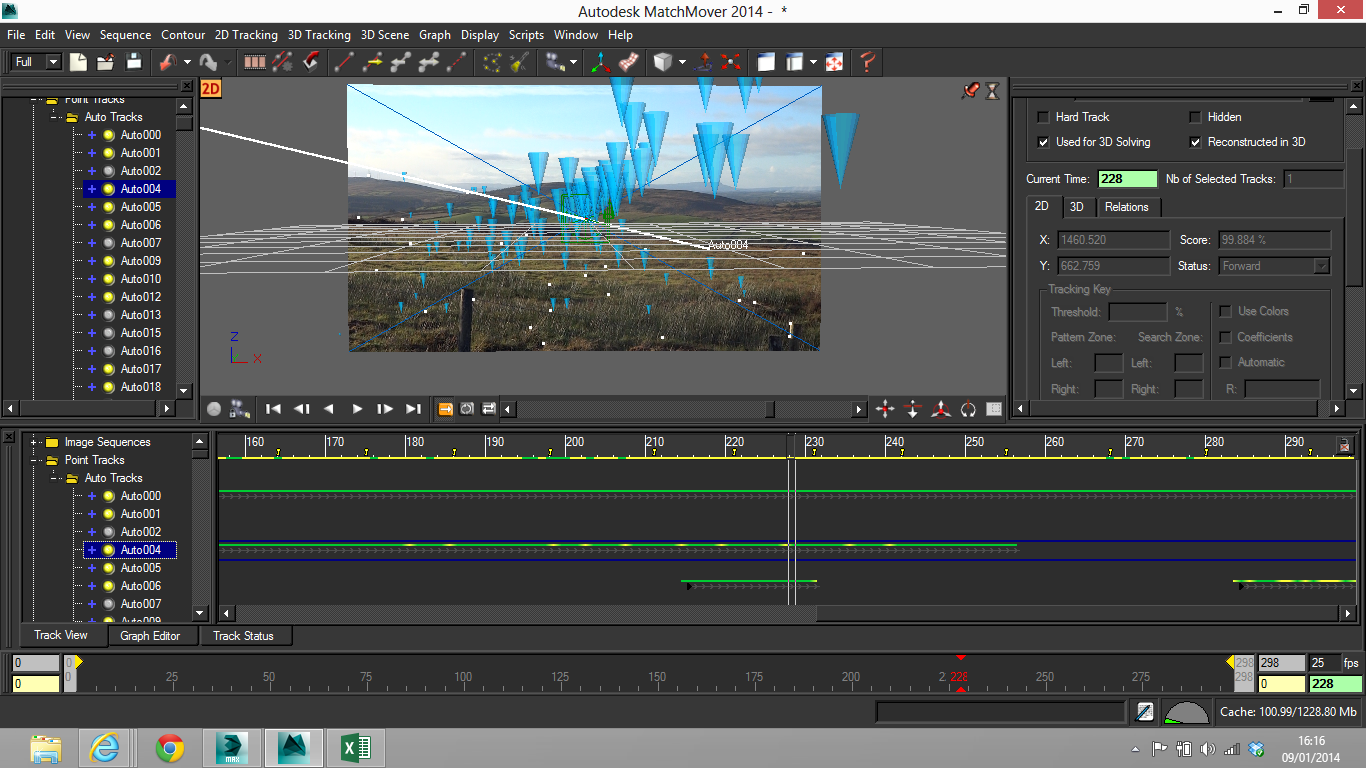Click the pan move crosshair navigation icon
The height and width of the screenshot is (768, 1366).
coord(885,409)
